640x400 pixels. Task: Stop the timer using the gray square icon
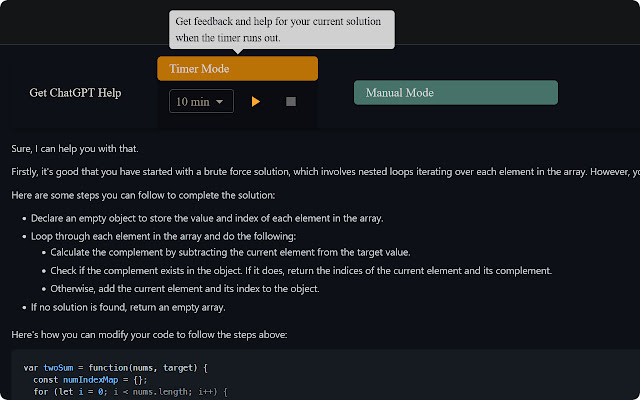291,101
